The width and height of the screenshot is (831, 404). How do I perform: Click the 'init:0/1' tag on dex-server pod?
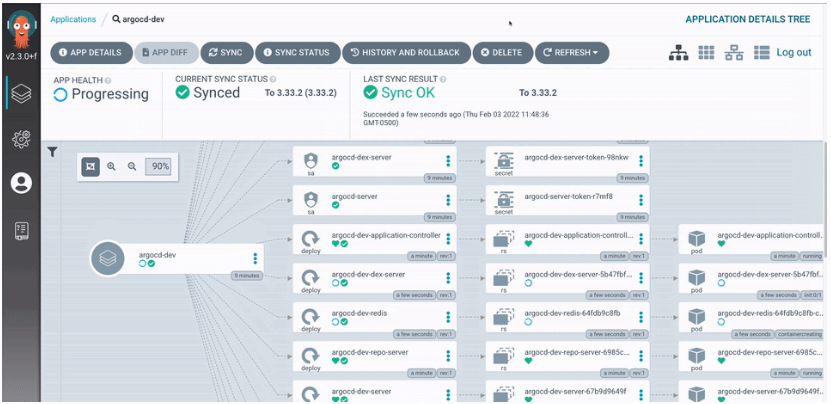[811, 295]
